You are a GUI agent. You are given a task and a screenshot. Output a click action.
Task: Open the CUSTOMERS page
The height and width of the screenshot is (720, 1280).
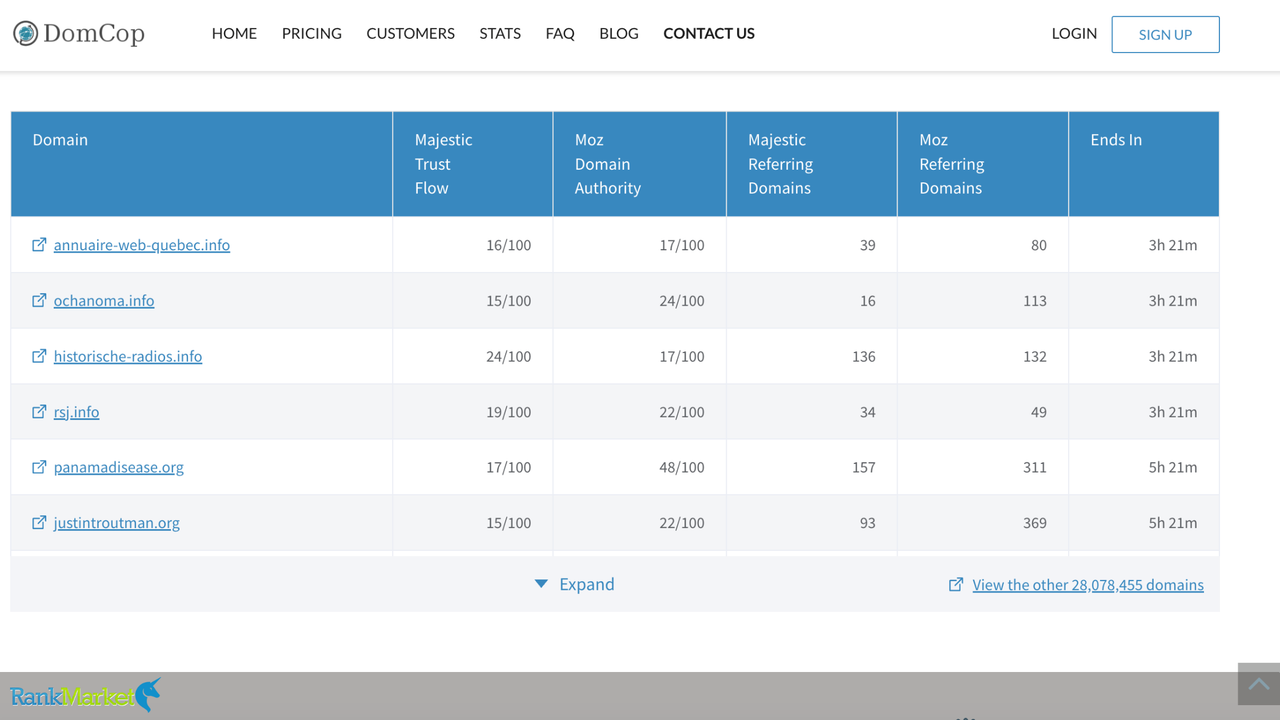pos(410,33)
